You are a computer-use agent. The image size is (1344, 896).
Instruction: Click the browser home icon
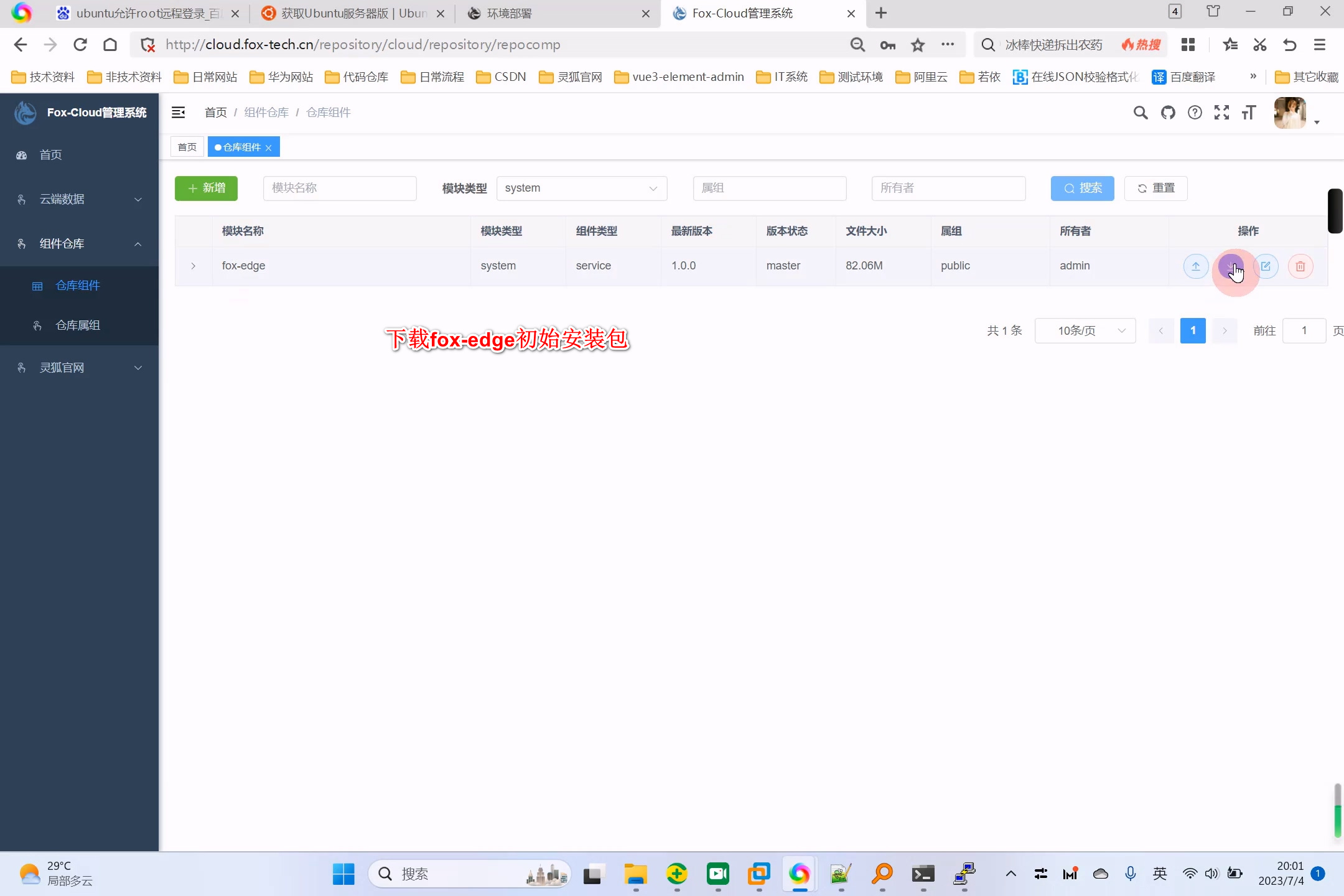tap(110, 45)
